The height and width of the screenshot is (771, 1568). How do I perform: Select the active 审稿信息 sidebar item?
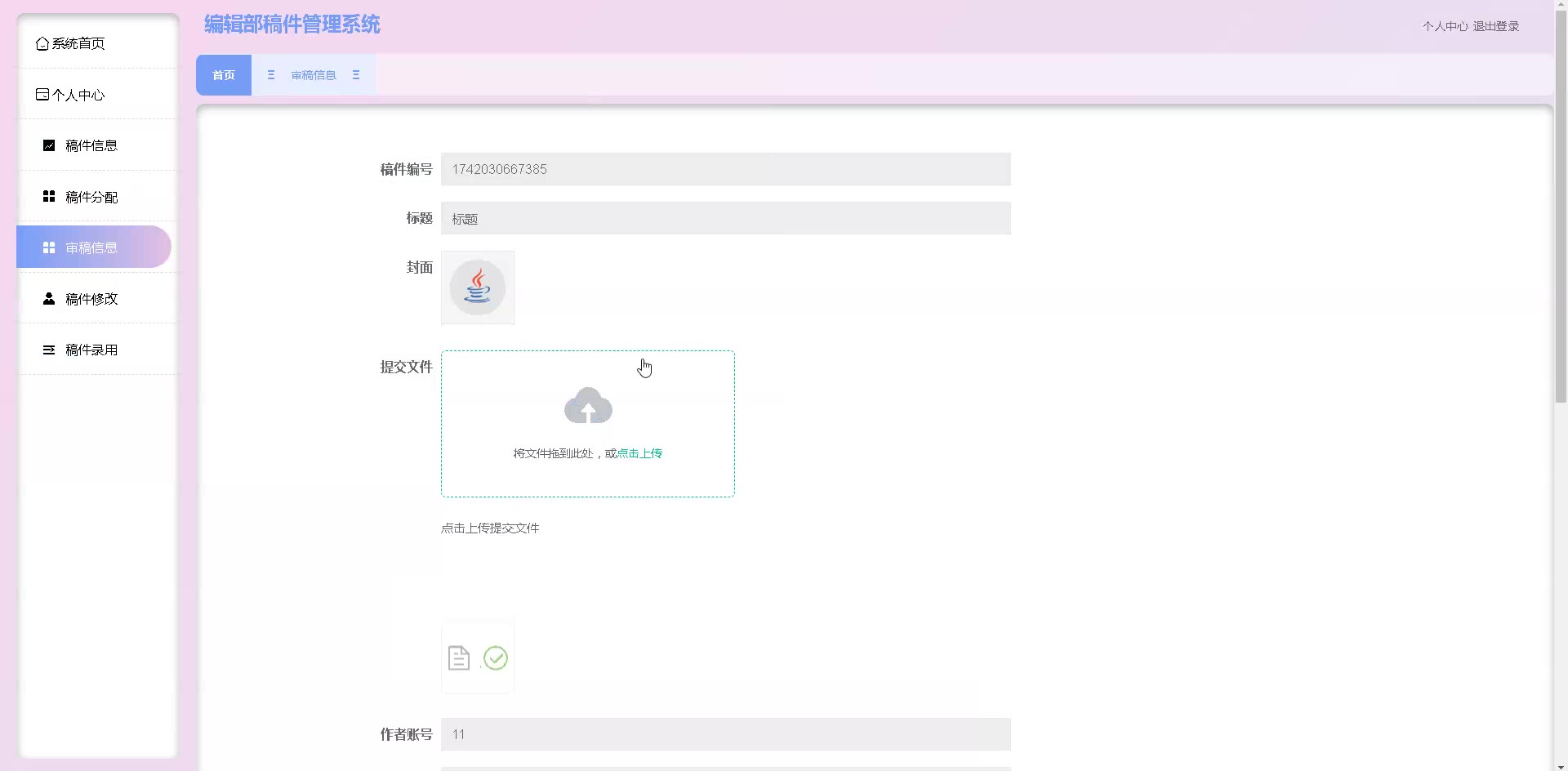click(x=94, y=247)
